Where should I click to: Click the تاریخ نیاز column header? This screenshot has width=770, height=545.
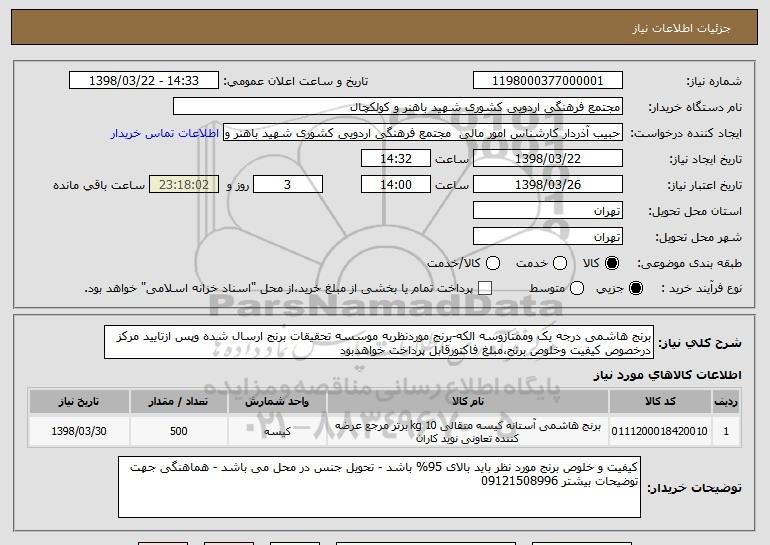point(79,402)
